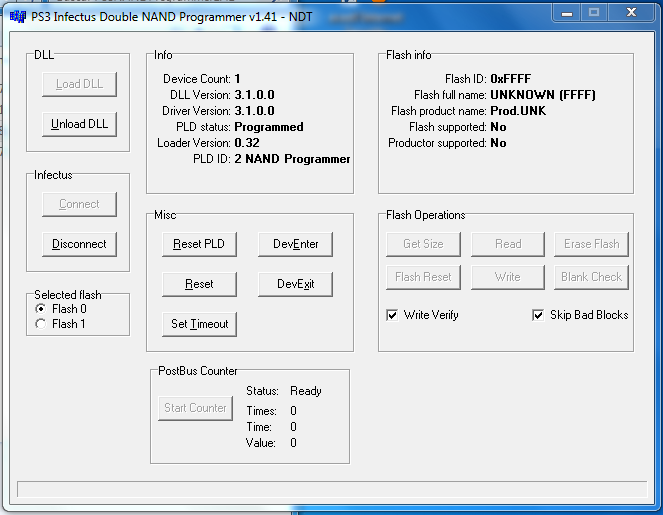Screen dimensions: 663x515
Task: Click the Get Size button
Action: click(423, 244)
